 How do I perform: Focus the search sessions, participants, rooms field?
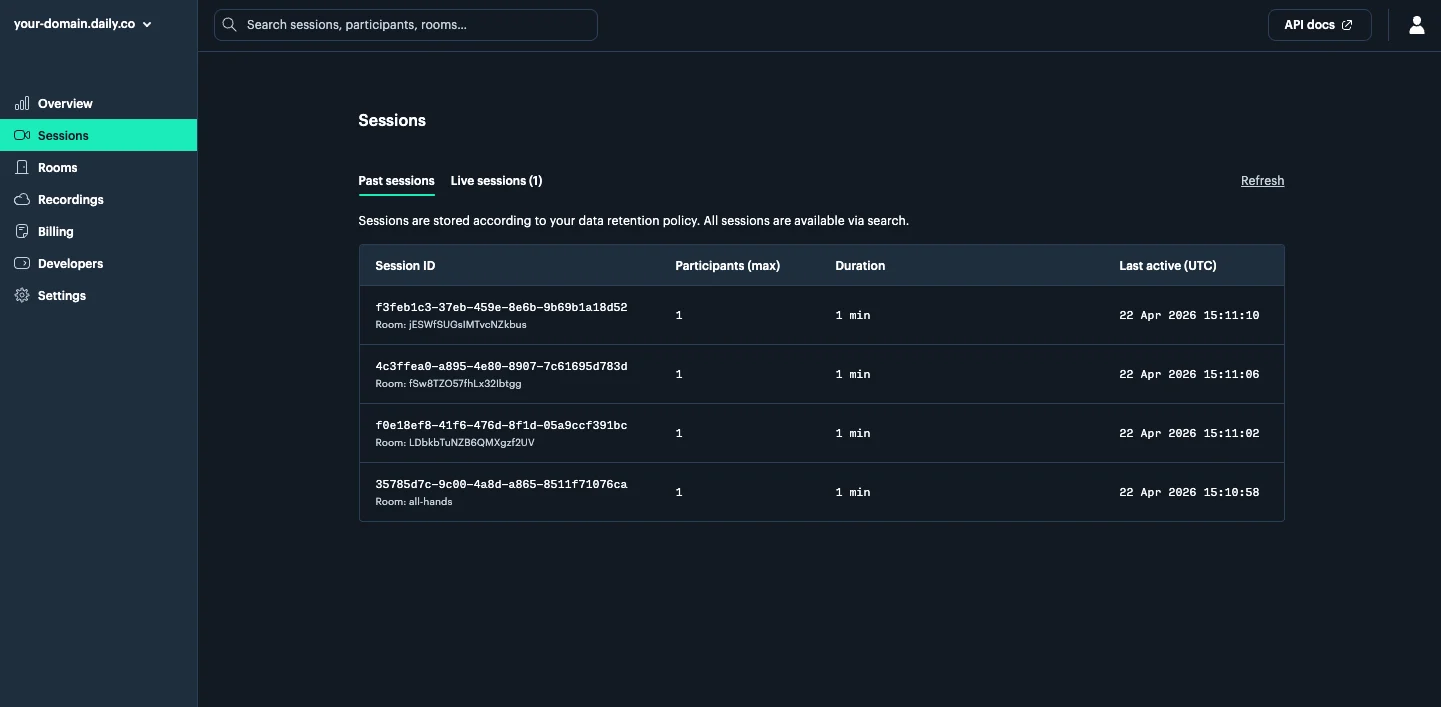[406, 25]
